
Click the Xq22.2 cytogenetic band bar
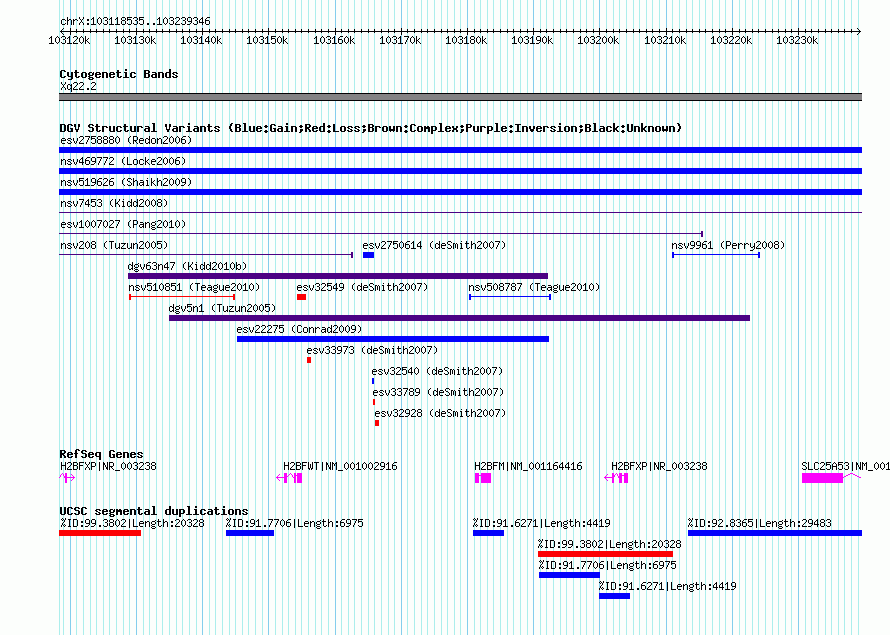pyautogui.click(x=460, y=97)
